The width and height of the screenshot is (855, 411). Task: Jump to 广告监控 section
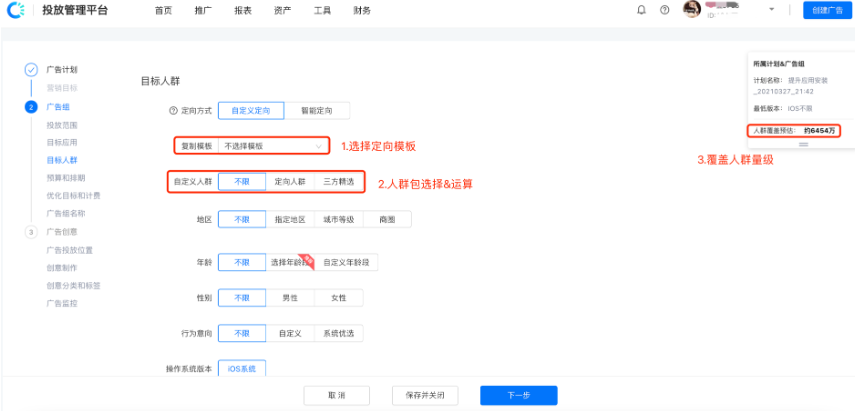click(x=62, y=303)
